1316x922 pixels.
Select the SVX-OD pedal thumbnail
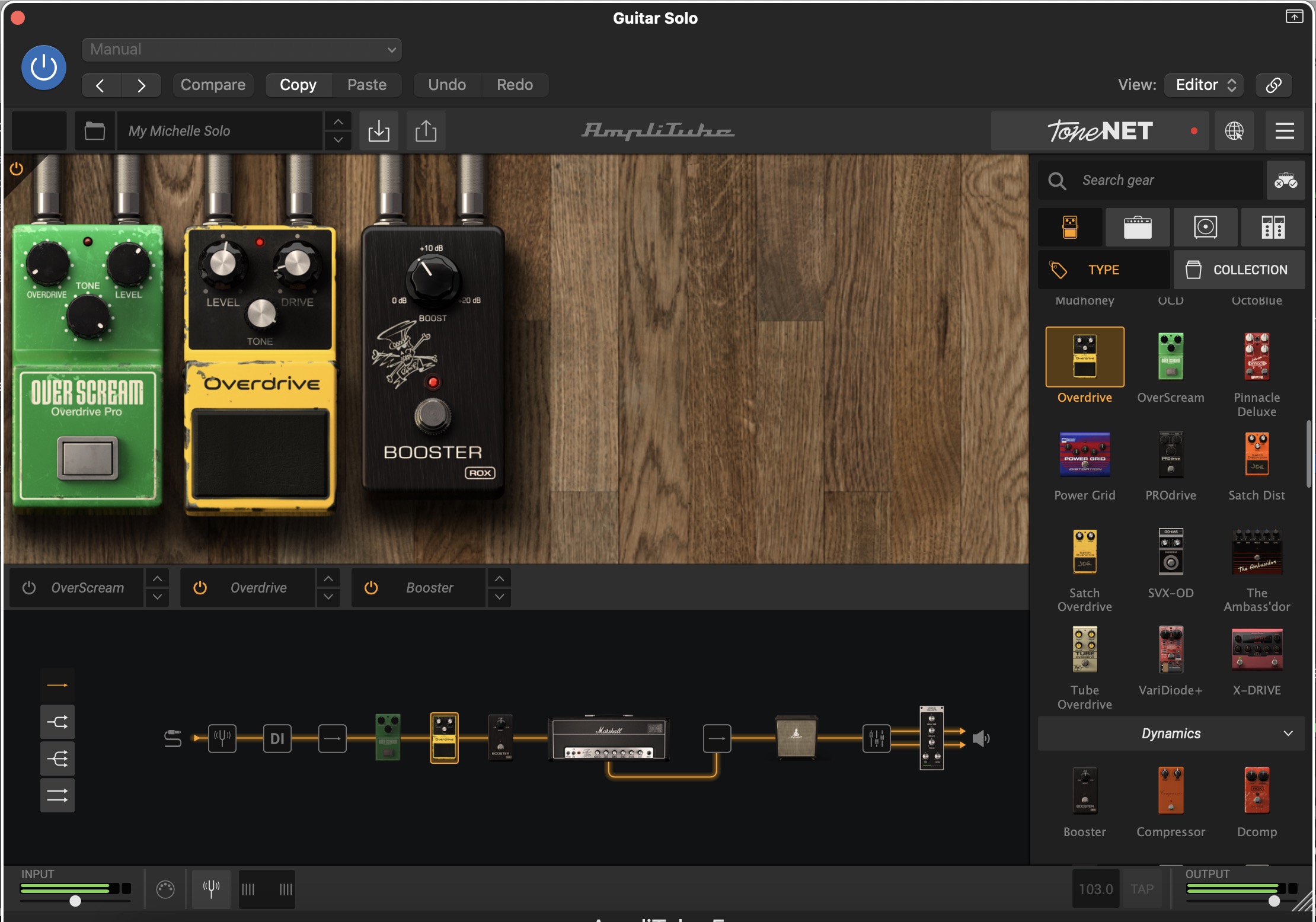tap(1171, 552)
